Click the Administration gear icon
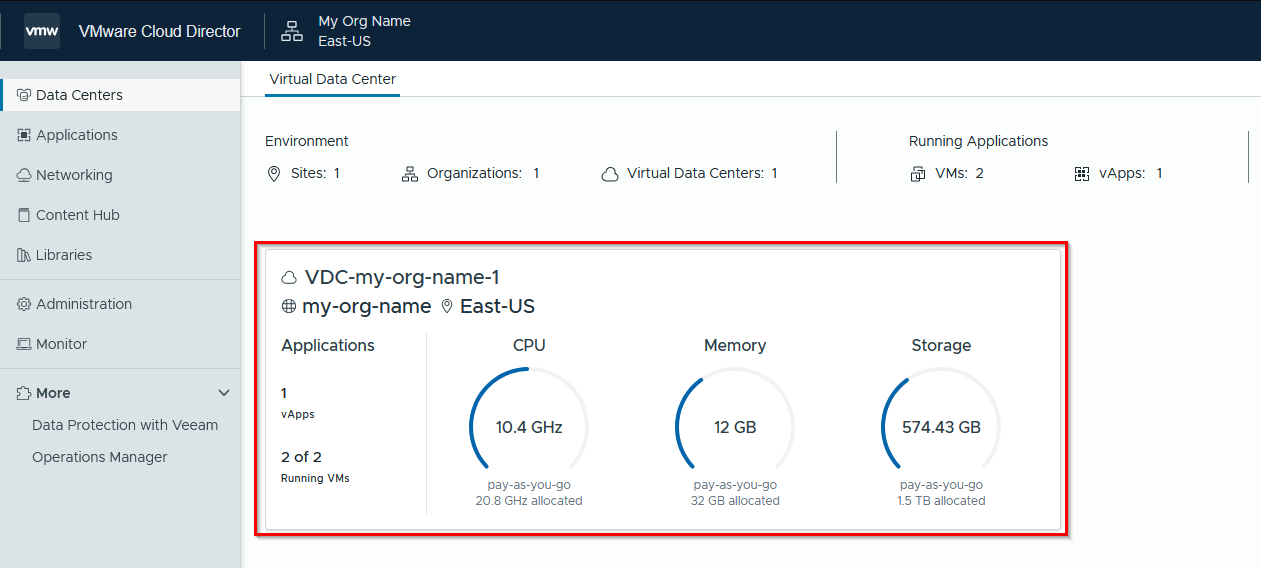The width and height of the screenshot is (1261, 568). point(24,304)
